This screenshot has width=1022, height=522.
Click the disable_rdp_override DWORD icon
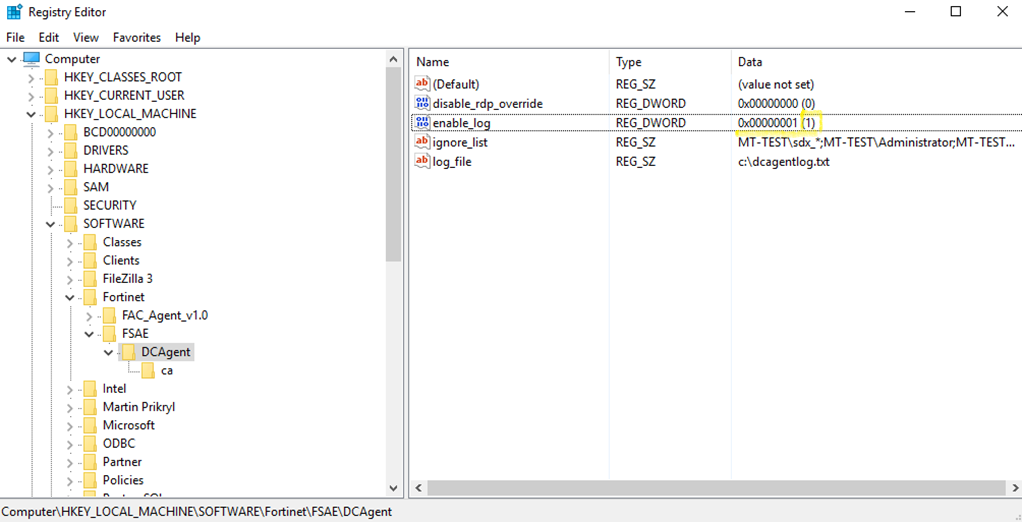pyautogui.click(x=422, y=104)
